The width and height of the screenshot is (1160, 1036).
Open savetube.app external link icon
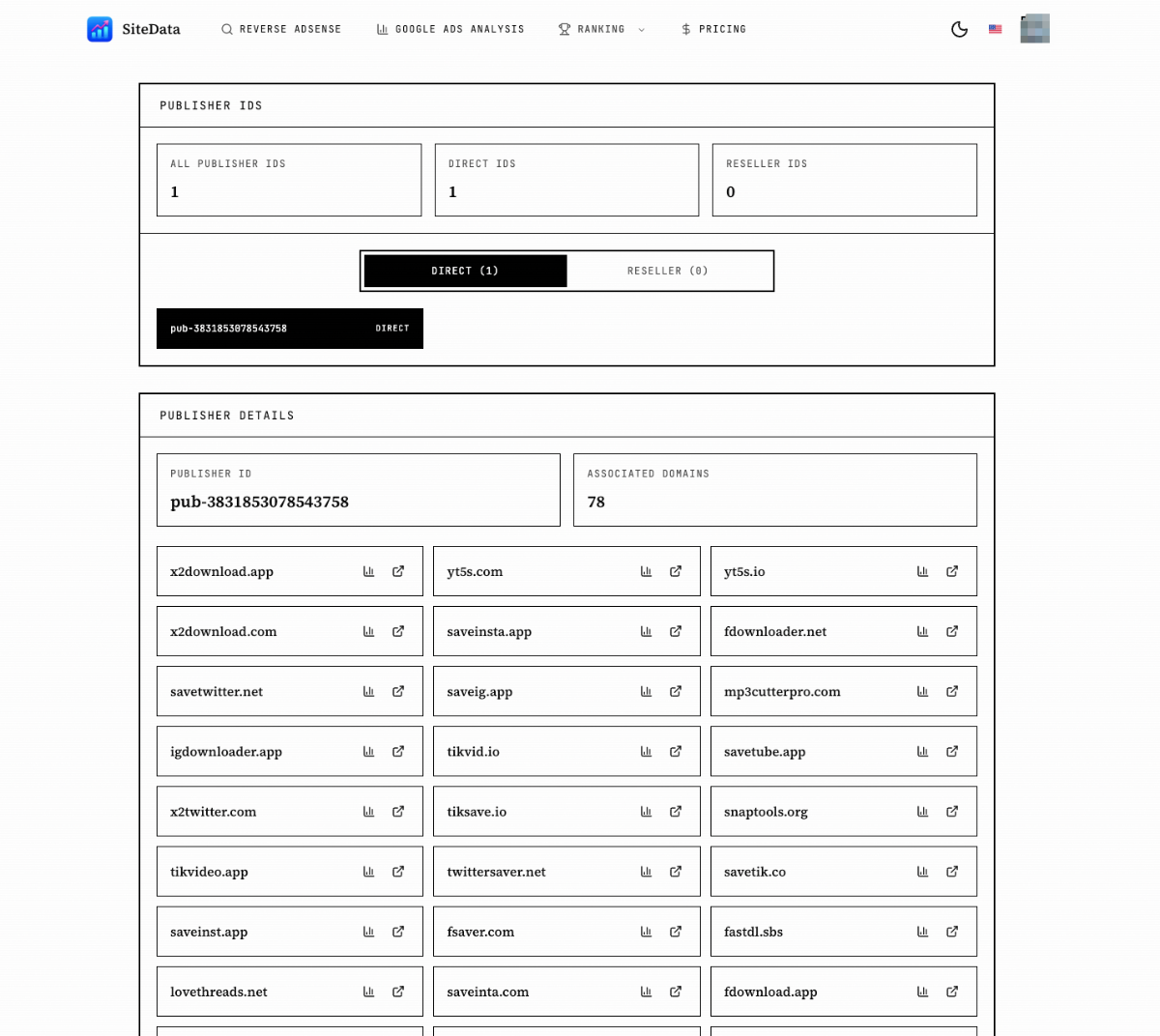pos(952,751)
